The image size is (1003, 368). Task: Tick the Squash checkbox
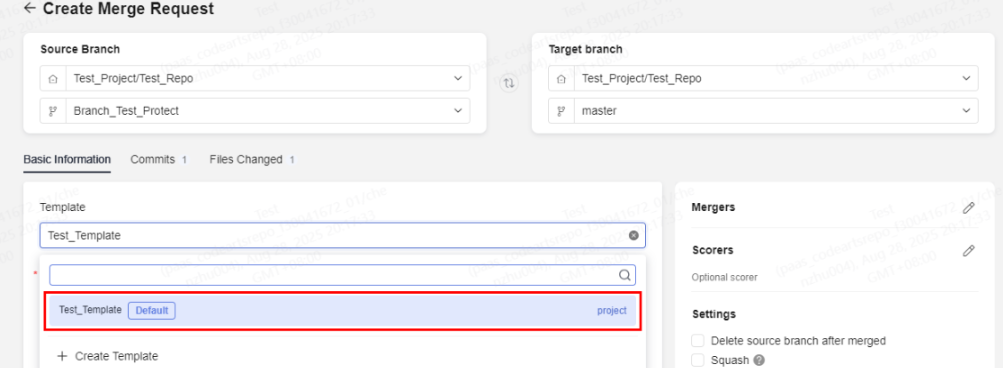(x=698, y=360)
